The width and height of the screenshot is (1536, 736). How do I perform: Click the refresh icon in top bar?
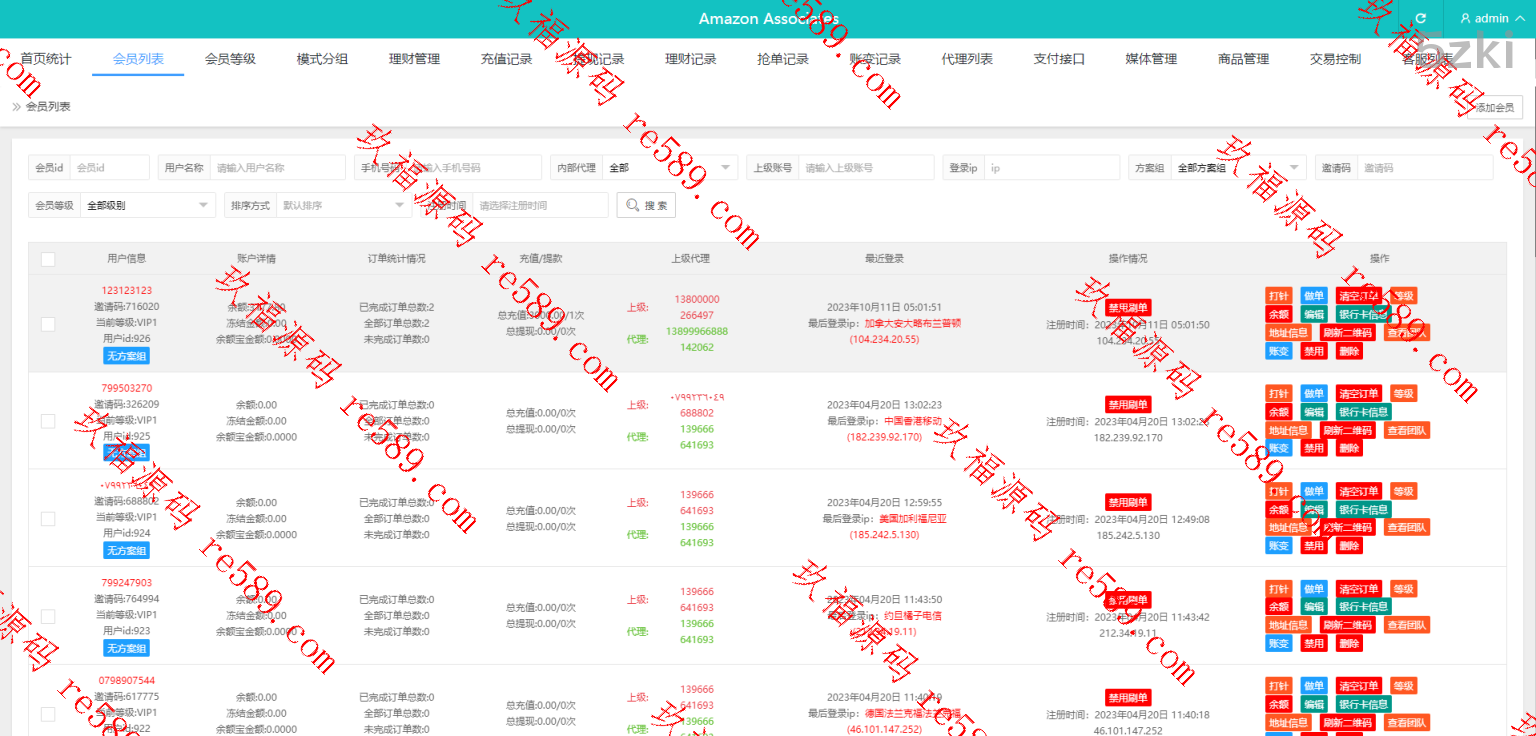pos(1421,19)
